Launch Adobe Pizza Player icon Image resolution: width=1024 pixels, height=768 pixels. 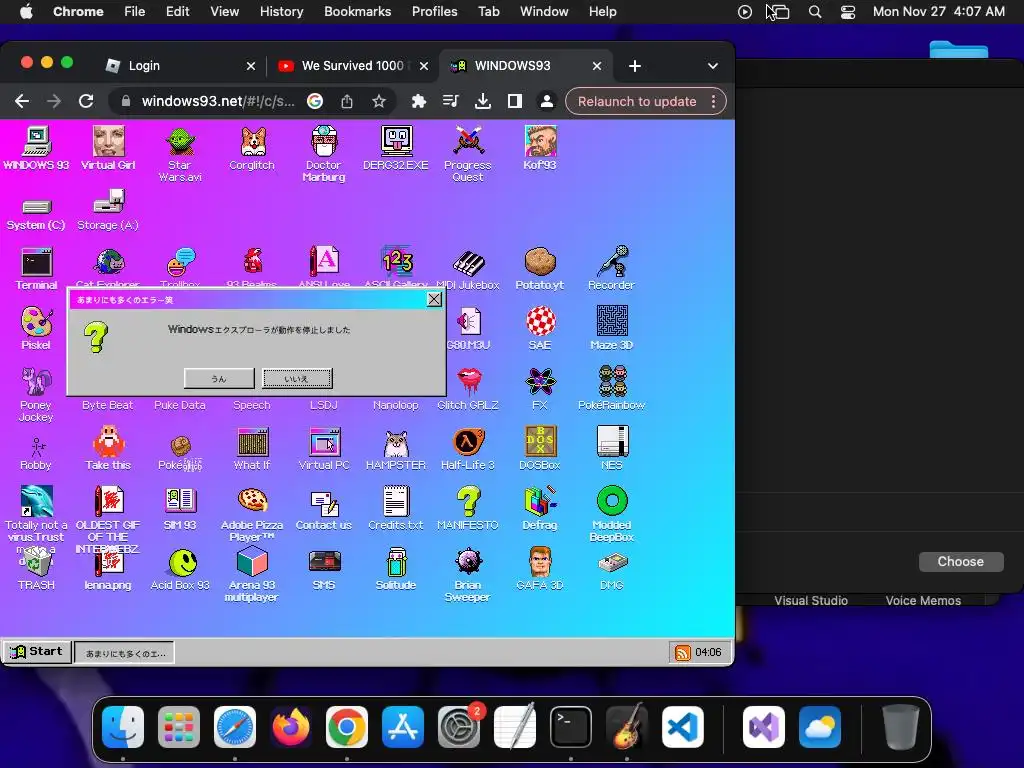tap(252, 514)
